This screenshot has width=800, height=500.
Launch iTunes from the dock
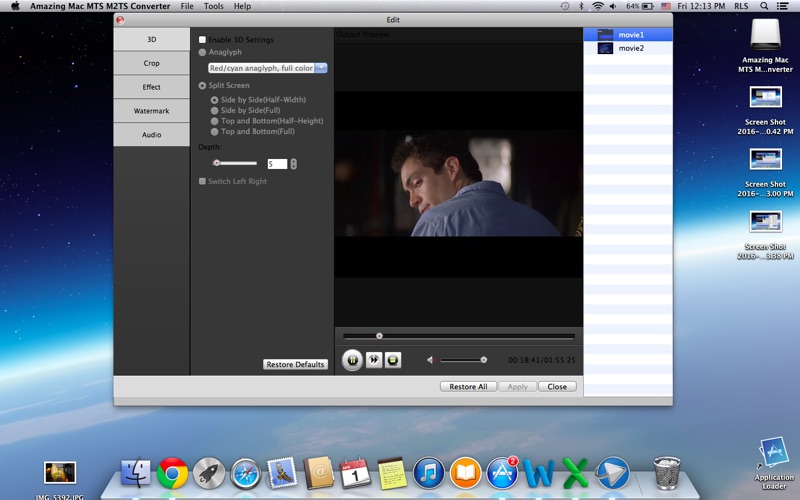tap(429, 473)
